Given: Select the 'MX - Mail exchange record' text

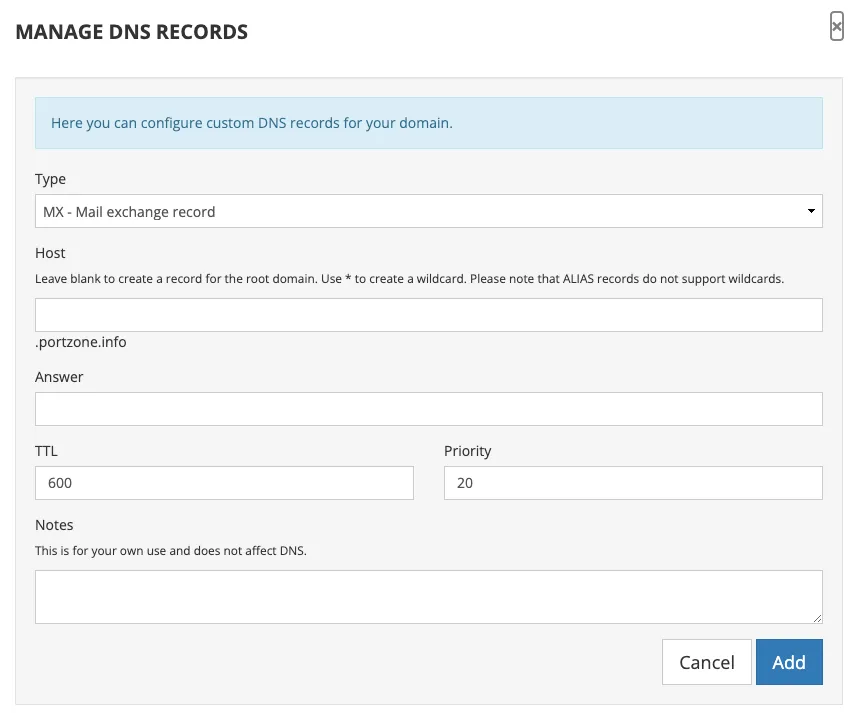Looking at the screenshot, I should coord(129,212).
